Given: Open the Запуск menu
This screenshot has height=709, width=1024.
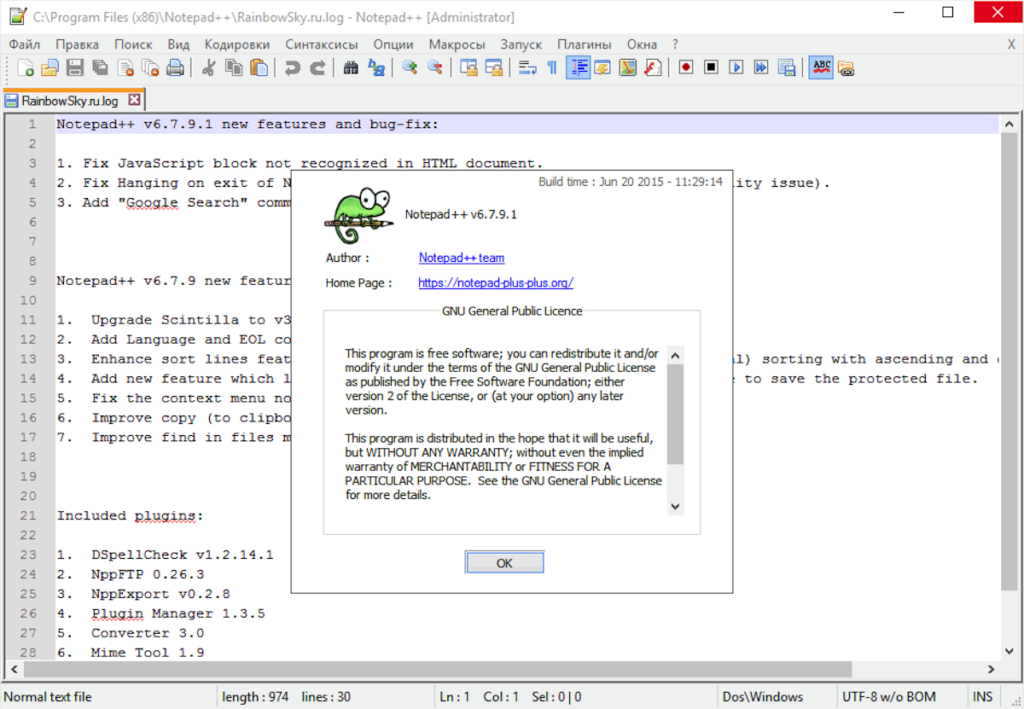Looking at the screenshot, I should point(521,44).
